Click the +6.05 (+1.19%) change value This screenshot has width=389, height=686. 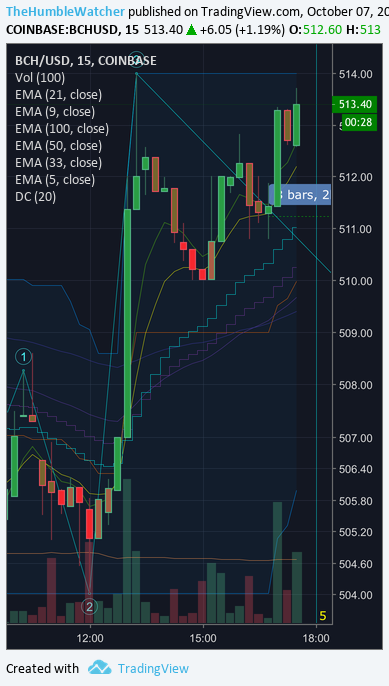point(242,30)
